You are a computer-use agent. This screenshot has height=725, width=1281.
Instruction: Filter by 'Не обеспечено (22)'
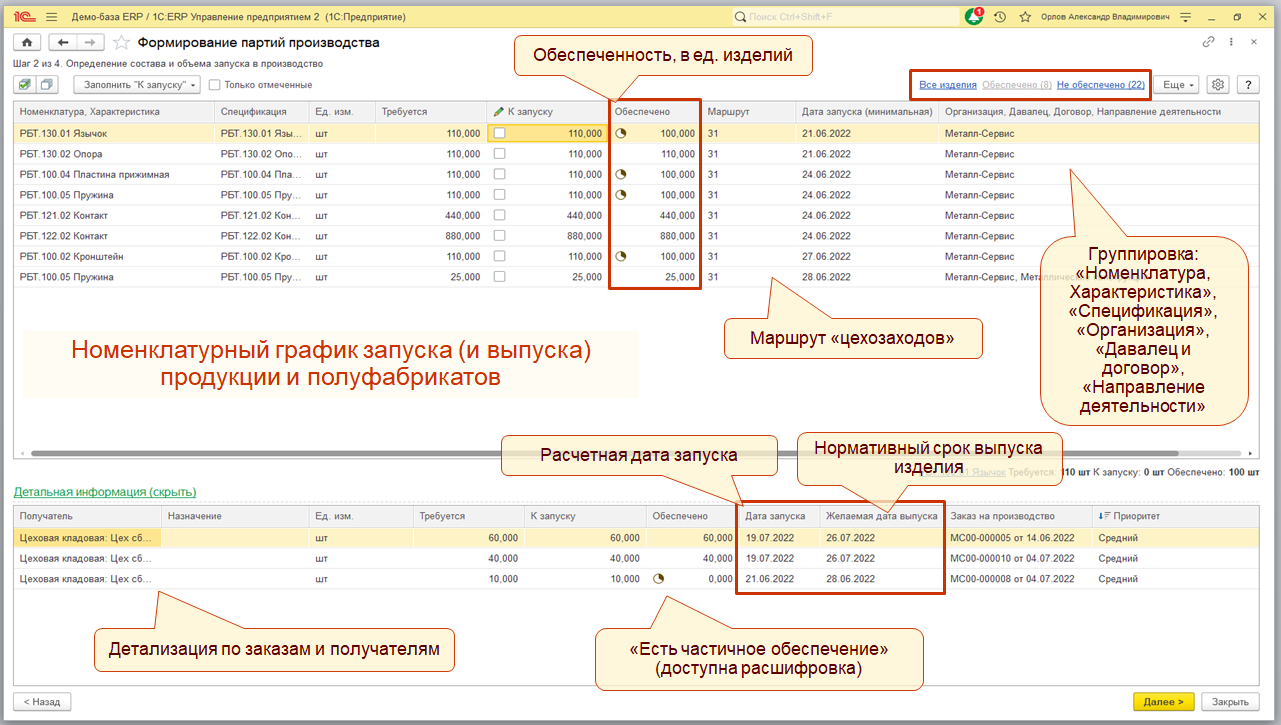click(1100, 86)
